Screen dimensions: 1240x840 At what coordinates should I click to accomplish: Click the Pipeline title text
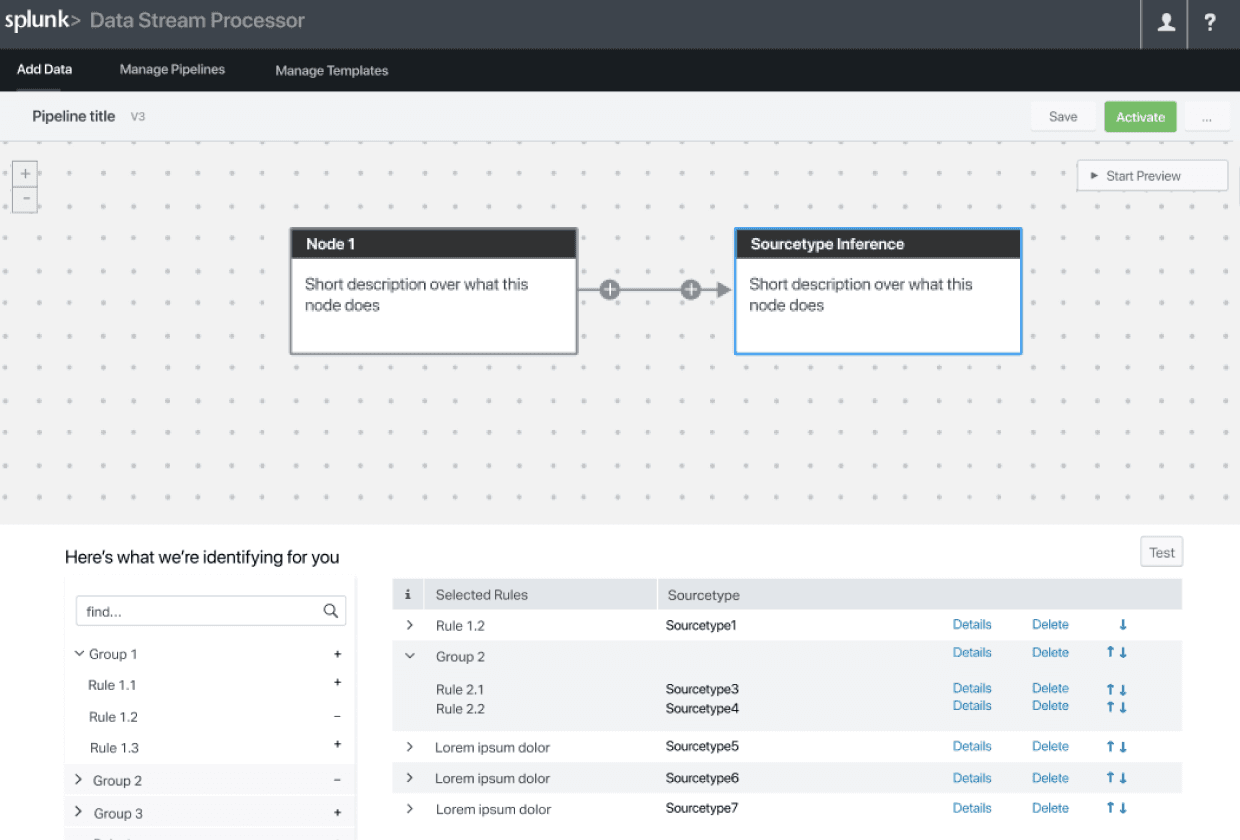[74, 116]
